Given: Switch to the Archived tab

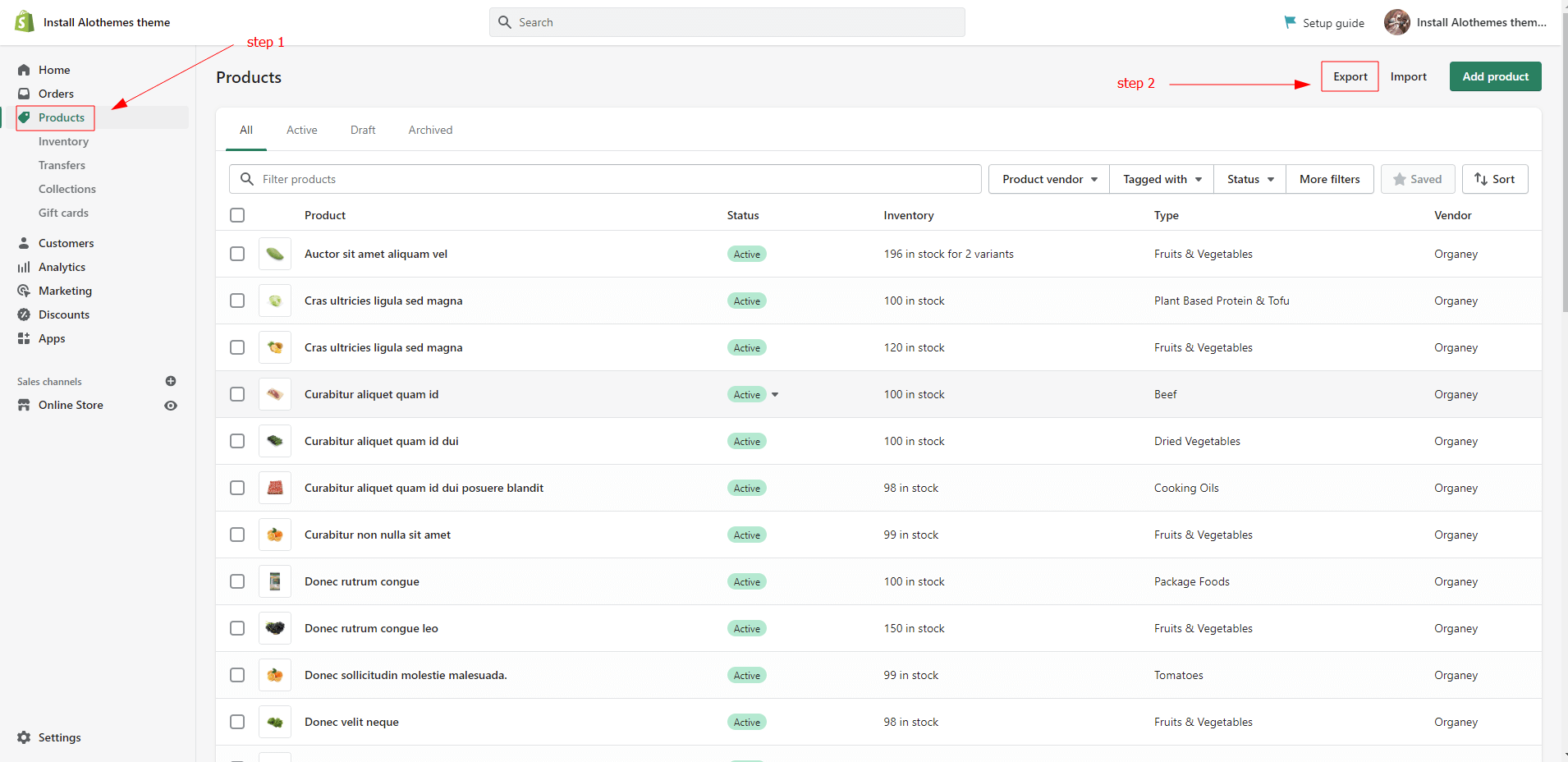Looking at the screenshot, I should click(x=430, y=130).
